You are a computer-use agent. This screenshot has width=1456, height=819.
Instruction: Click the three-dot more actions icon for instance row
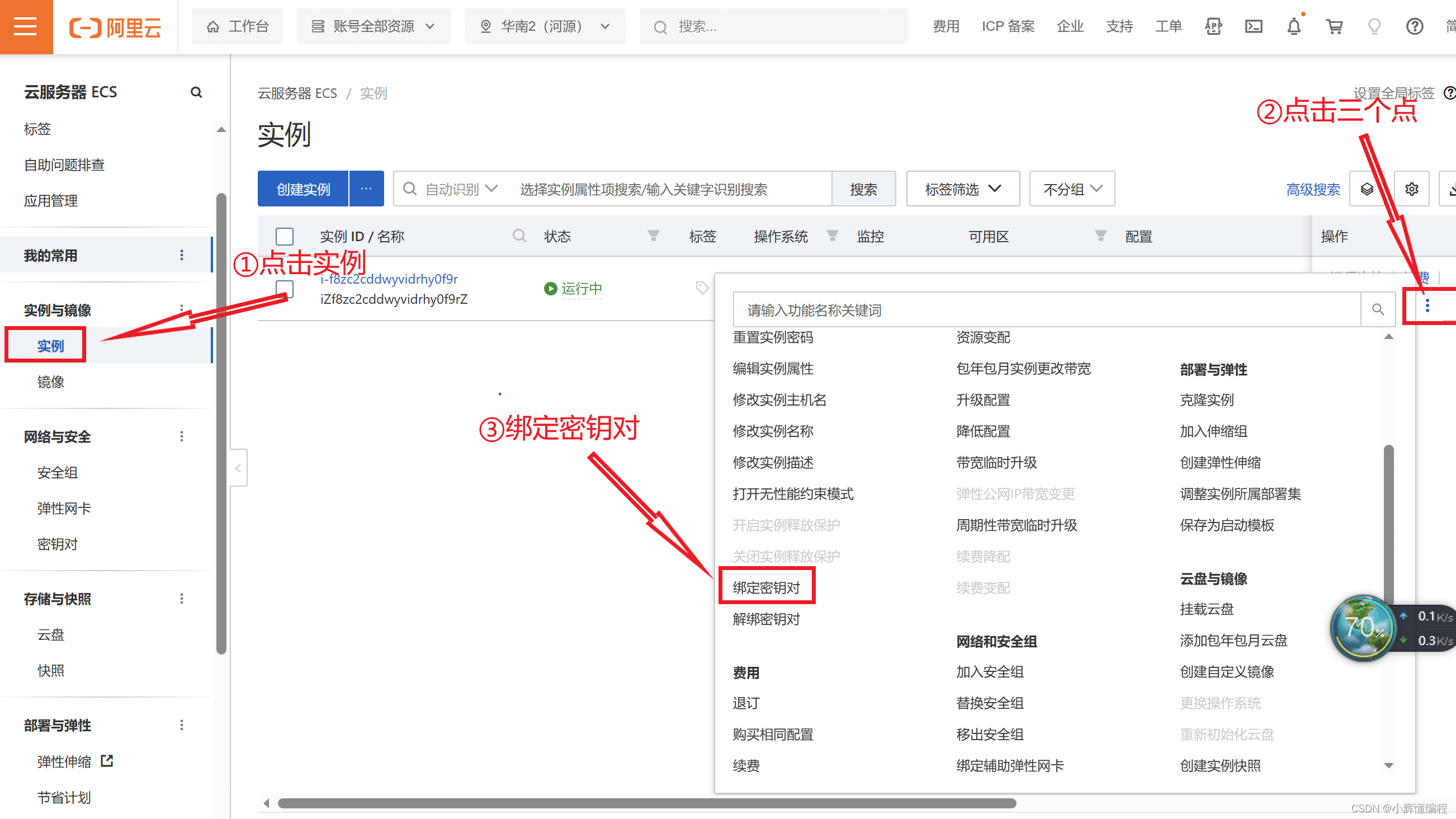pos(1427,306)
